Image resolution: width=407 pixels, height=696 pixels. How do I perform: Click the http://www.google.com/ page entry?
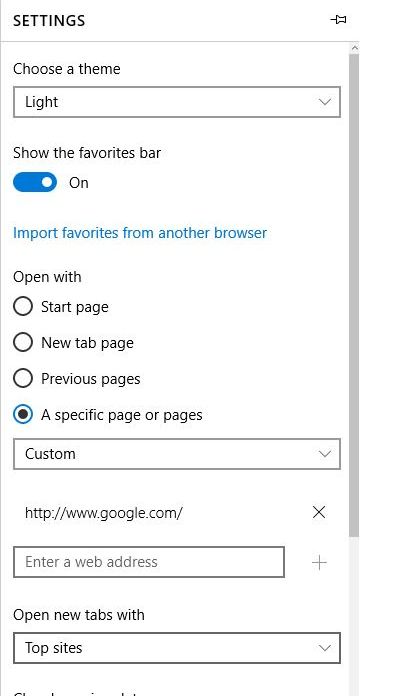[104, 513]
